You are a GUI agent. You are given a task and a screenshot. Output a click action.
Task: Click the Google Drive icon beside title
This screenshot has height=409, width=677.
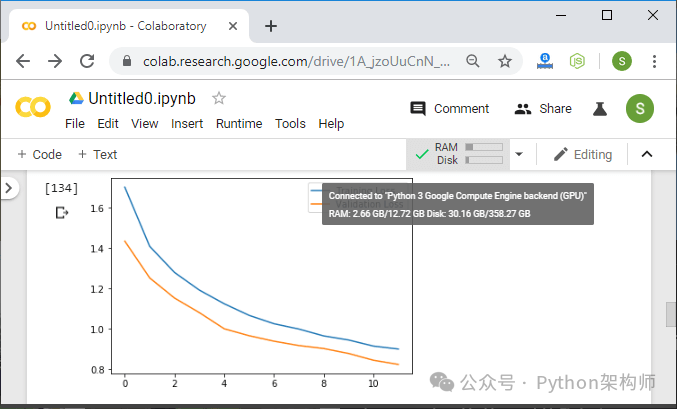tap(76, 98)
